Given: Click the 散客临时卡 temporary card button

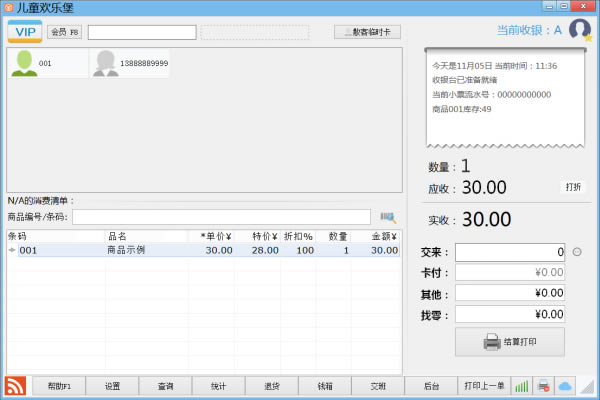Looking at the screenshot, I should coord(368,32).
